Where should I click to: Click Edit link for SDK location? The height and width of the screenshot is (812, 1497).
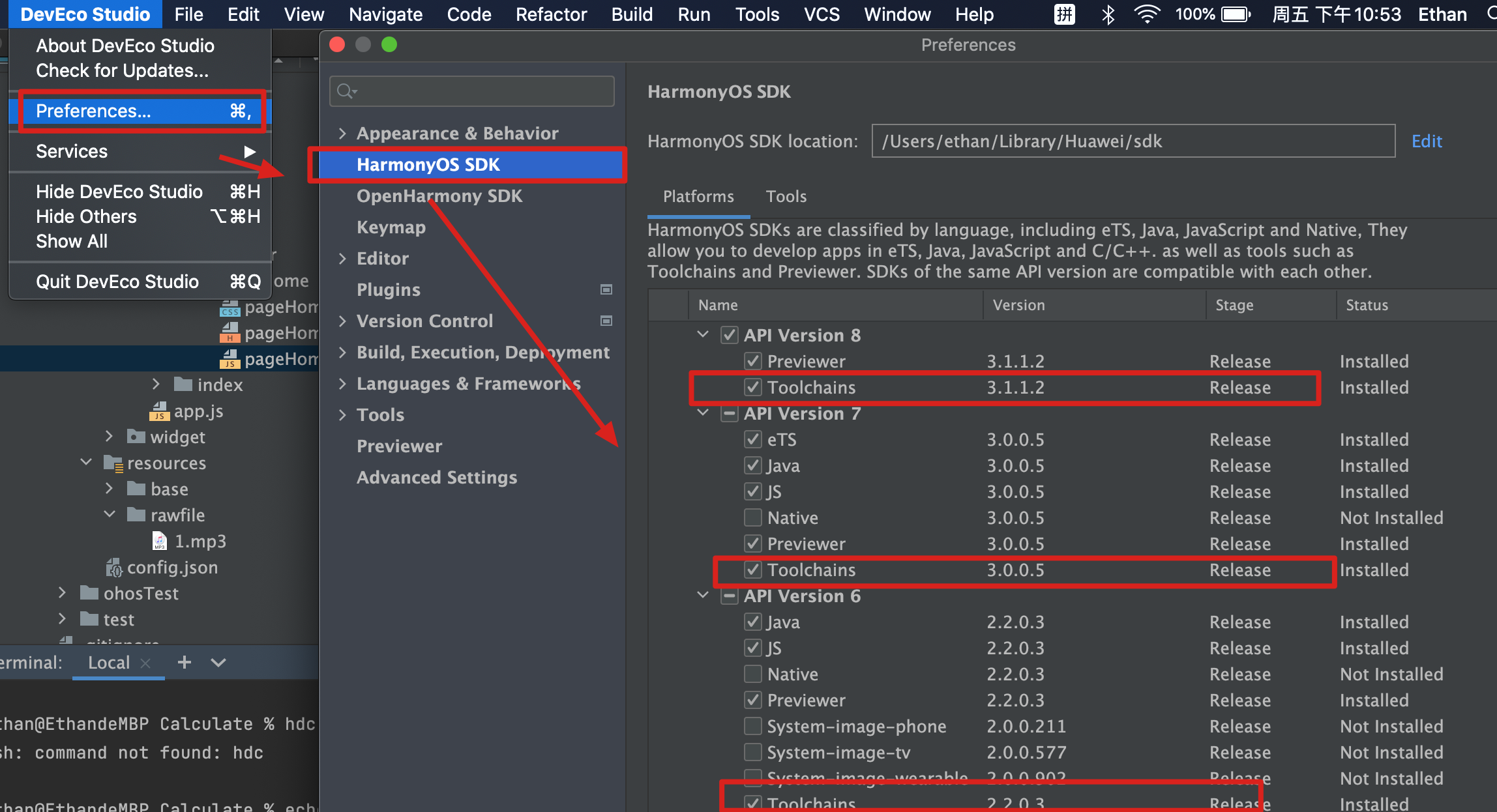pos(1426,141)
